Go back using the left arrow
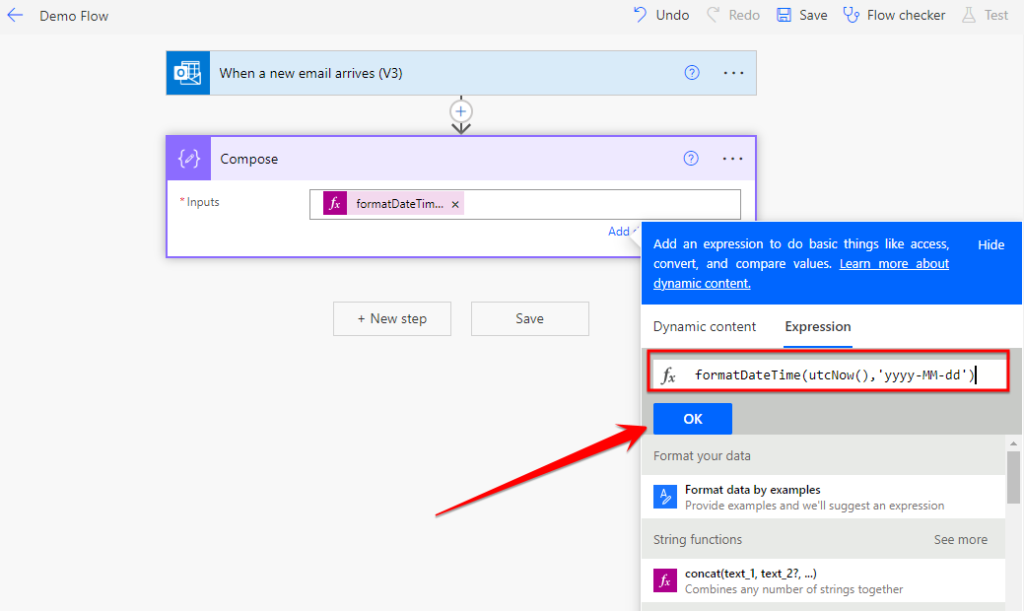 14,15
